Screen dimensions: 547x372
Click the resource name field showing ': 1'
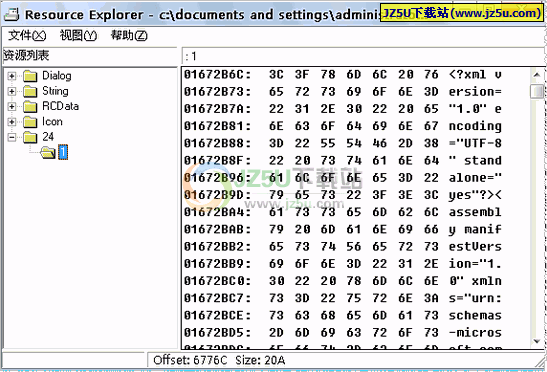pyautogui.click(x=363, y=56)
